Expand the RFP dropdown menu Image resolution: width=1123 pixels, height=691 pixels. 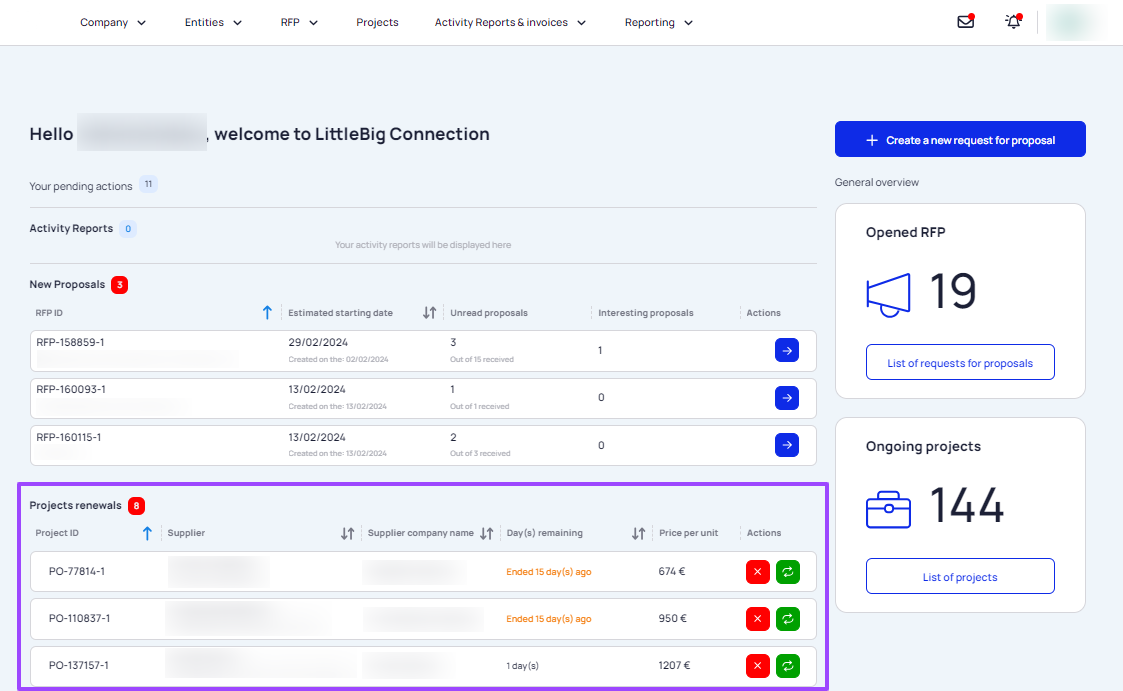pos(299,22)
